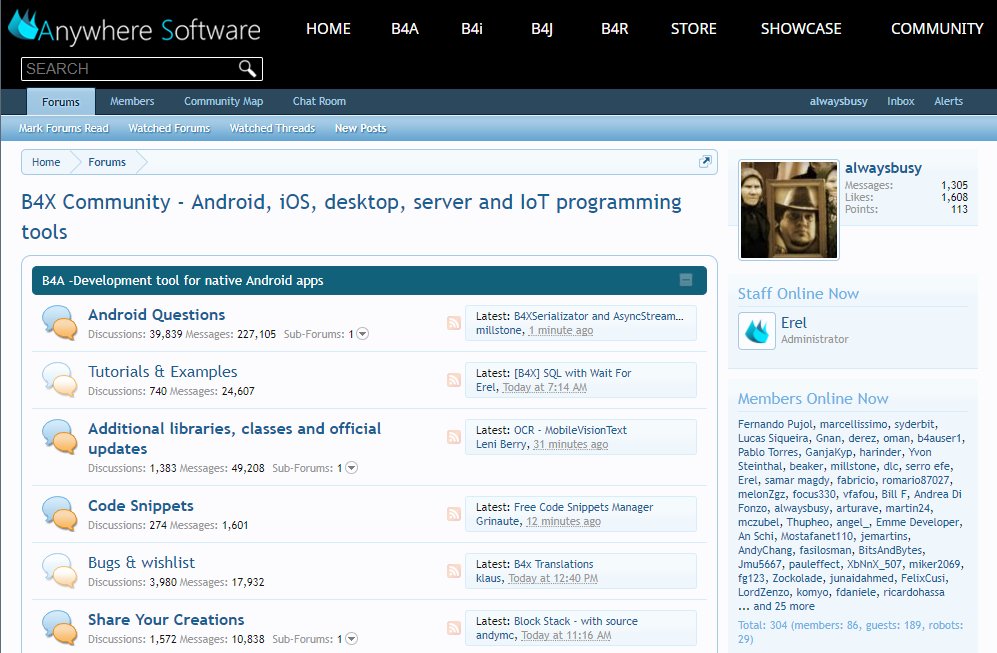This screenshot has width=997, height=653.
Task: Open latest post B4XSerializator and AsyncStream
Action: coord(598,316)
